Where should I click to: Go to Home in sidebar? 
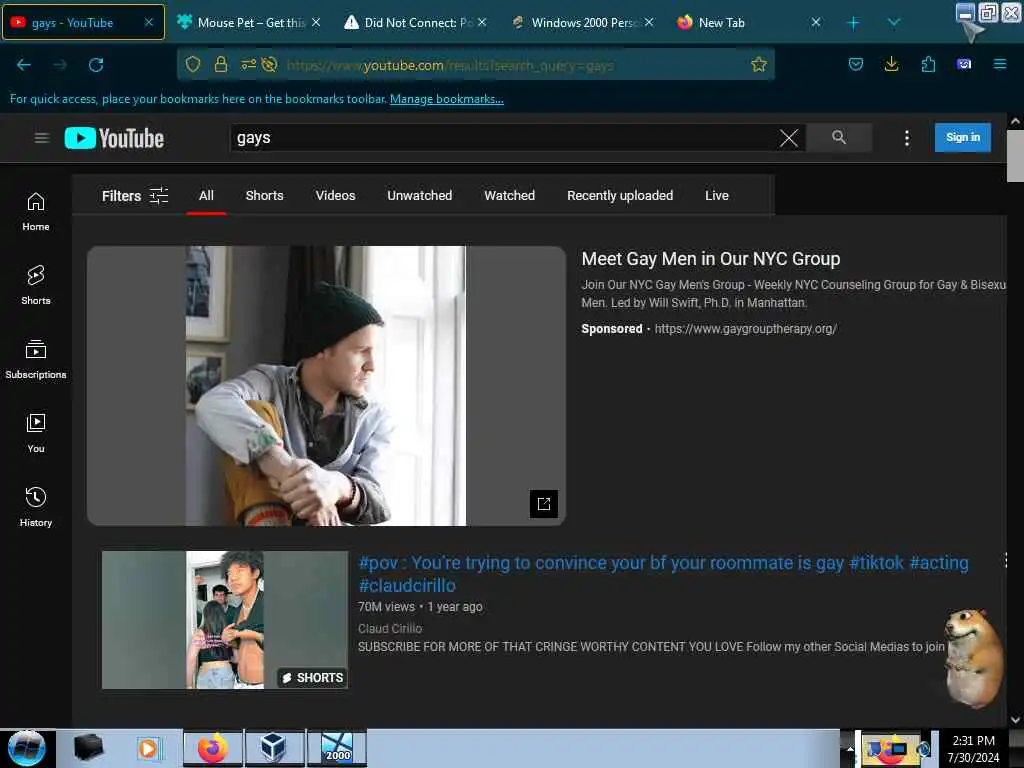tap(36, 212)
